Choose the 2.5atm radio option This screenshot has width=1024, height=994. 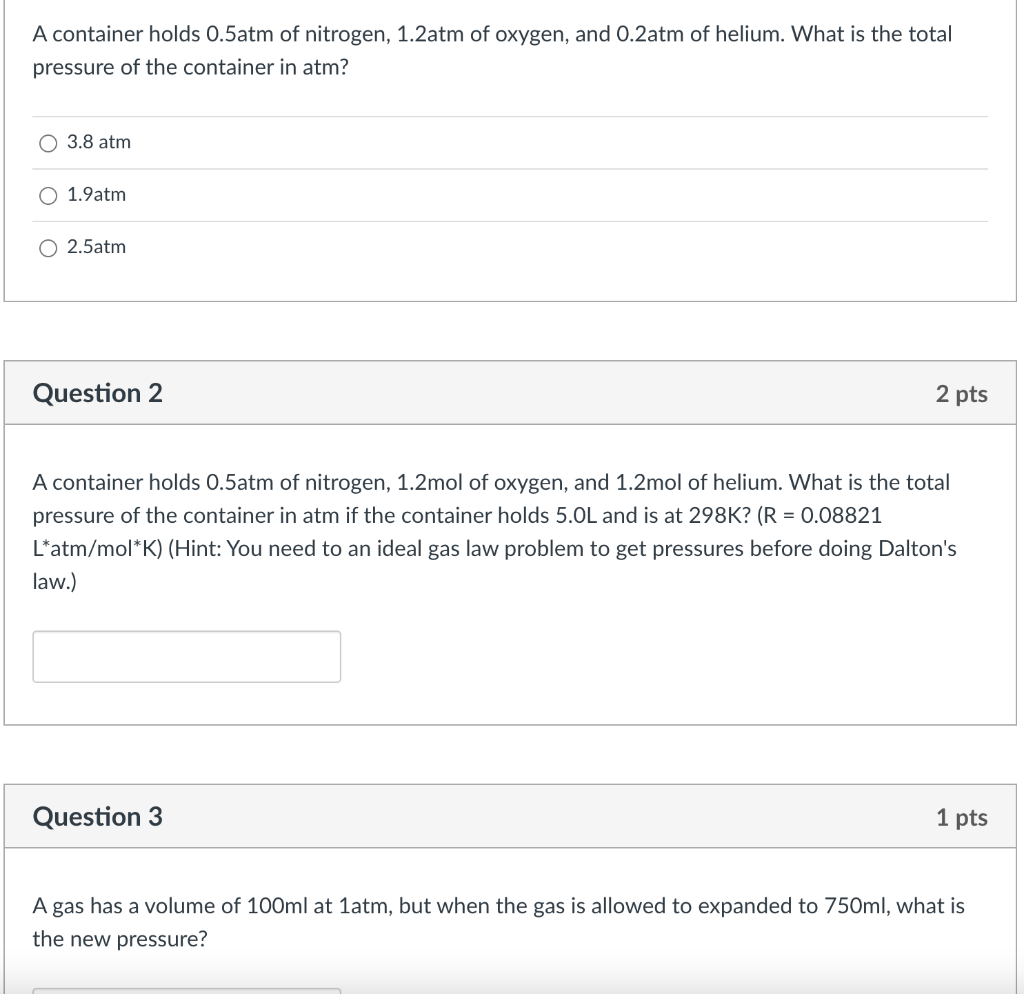[x=48, y=248]
